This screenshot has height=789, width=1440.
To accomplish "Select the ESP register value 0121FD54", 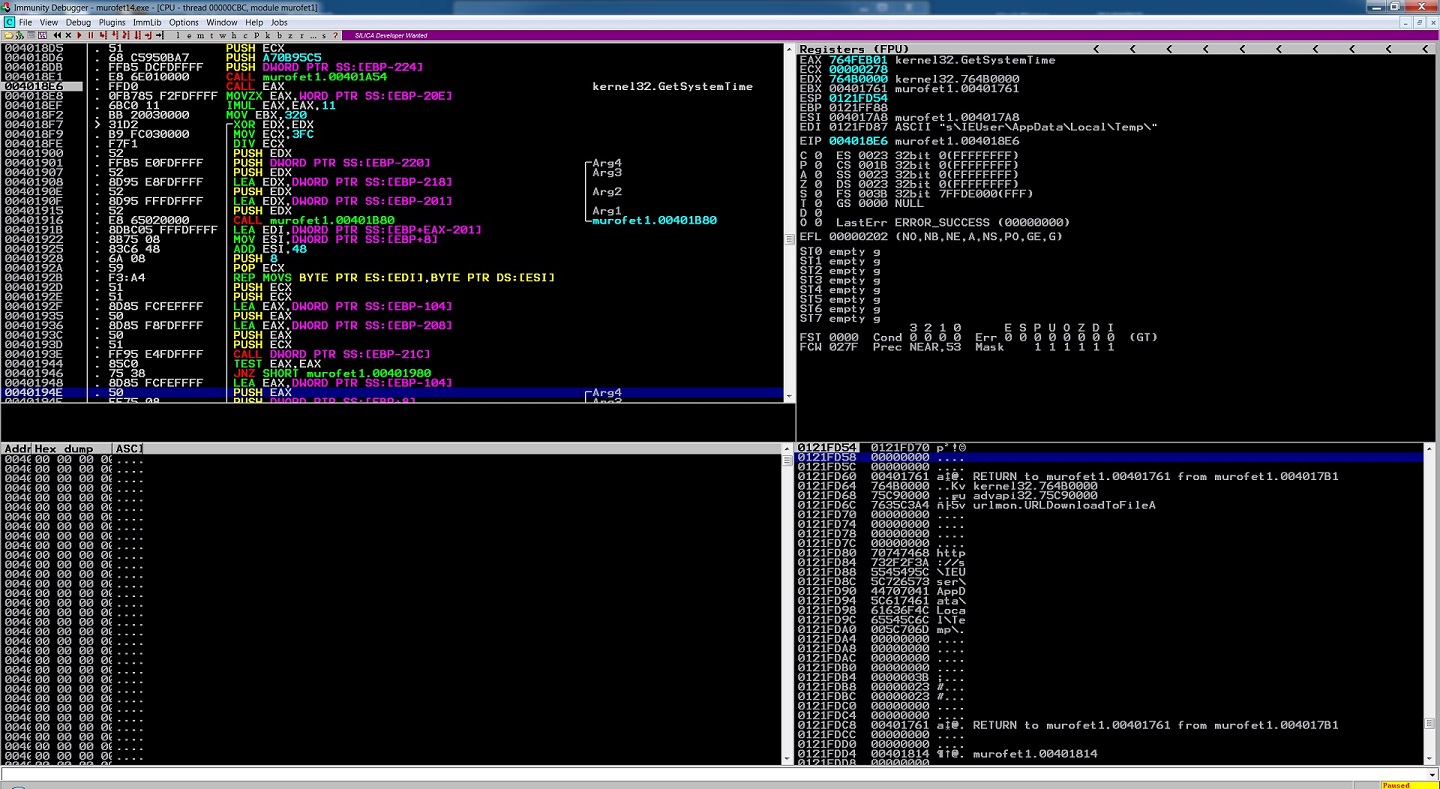I will pyautogui.click(x=858, y=98).
